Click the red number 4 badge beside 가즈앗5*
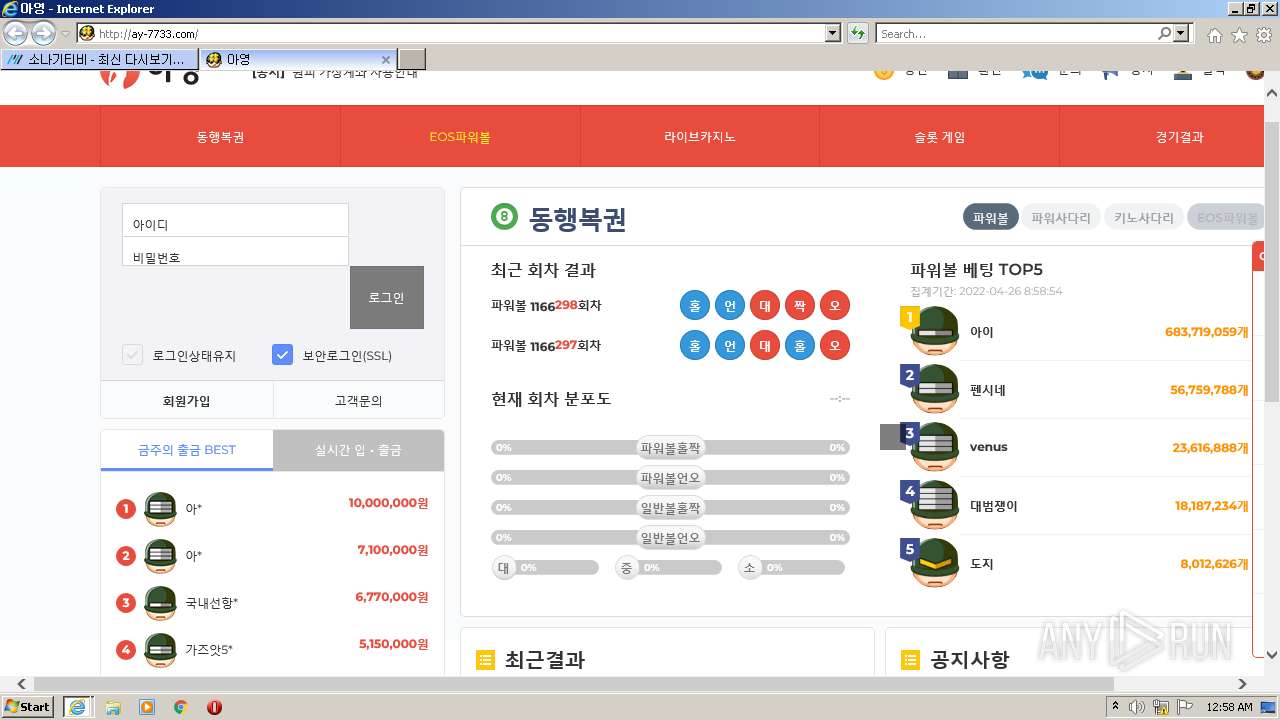1280x720 pixels. coord(125,650)
